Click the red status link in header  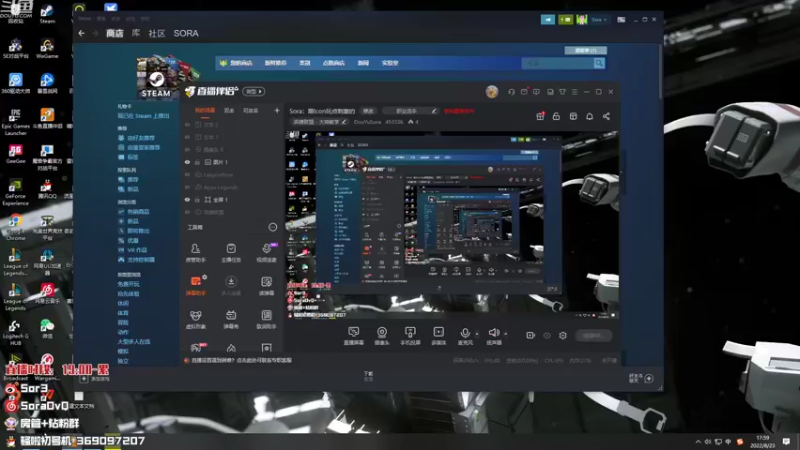[459, 111]
